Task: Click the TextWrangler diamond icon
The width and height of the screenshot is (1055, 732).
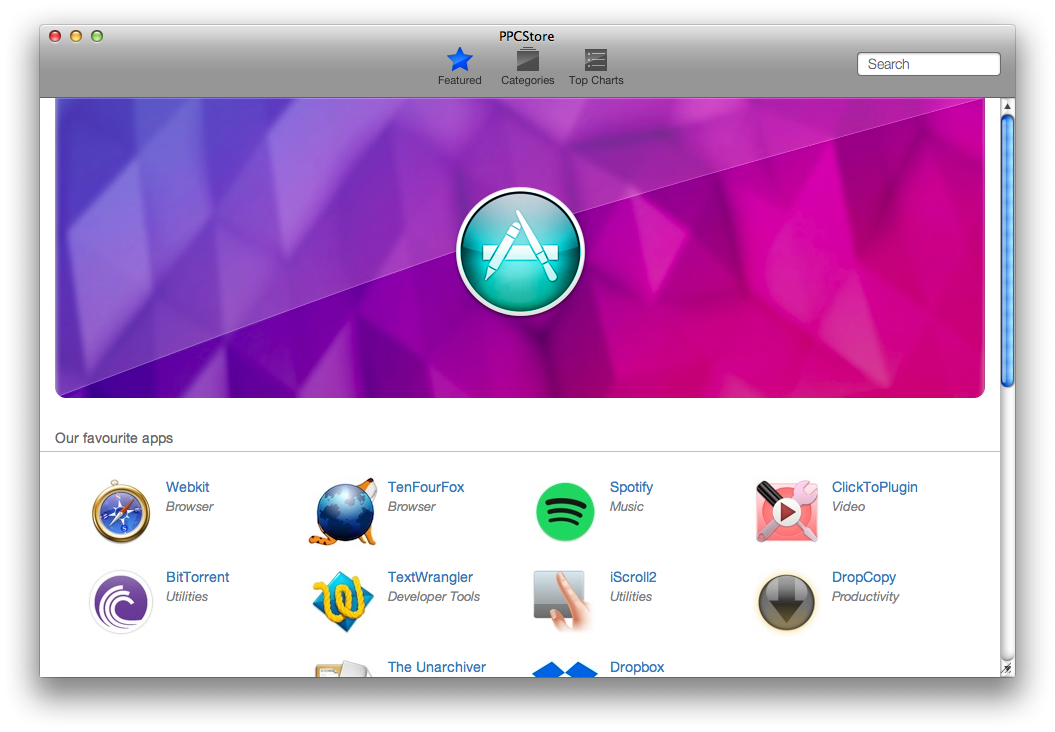Action: (343, 601)
